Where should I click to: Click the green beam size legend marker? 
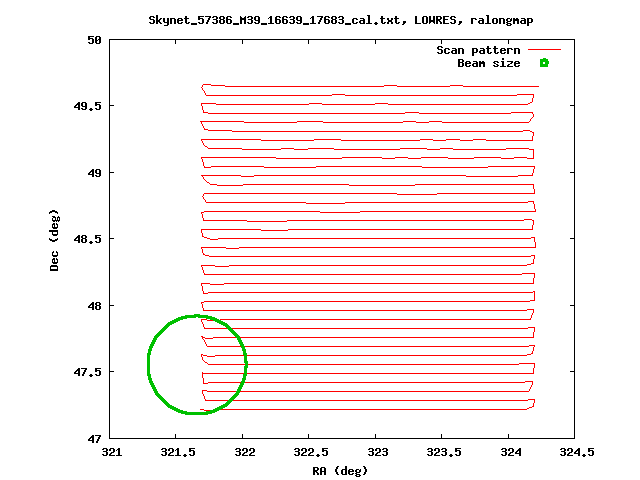click(544, 63)
